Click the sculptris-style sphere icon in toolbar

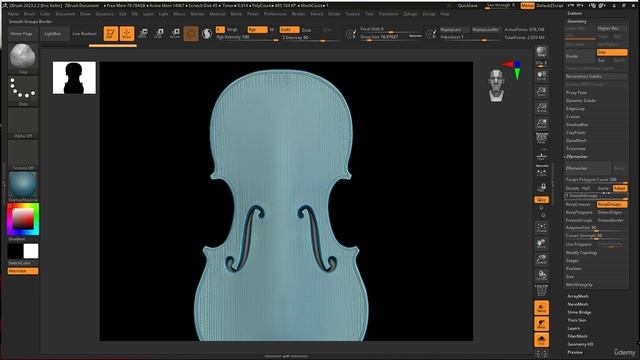207,33
